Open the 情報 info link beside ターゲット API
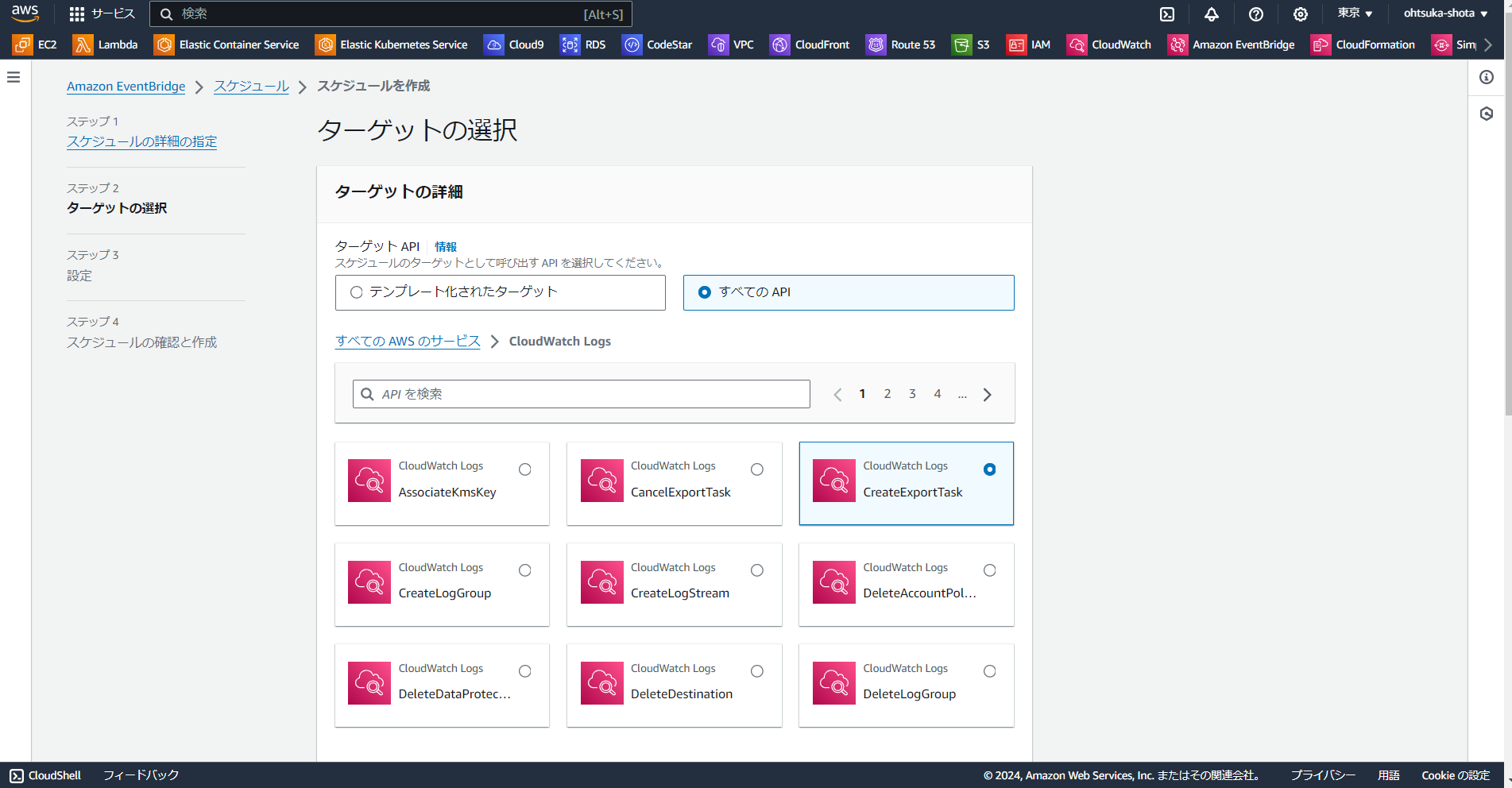Image resolution: width=1512 pixels, height=788 pixels. [446, 247]
